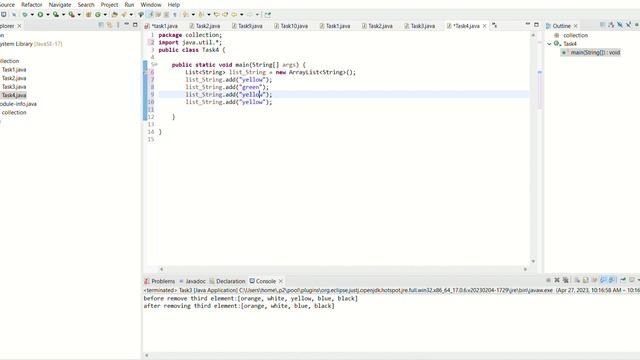Click the New Java Package icon
640x360 pixels.
pos(88,15)
